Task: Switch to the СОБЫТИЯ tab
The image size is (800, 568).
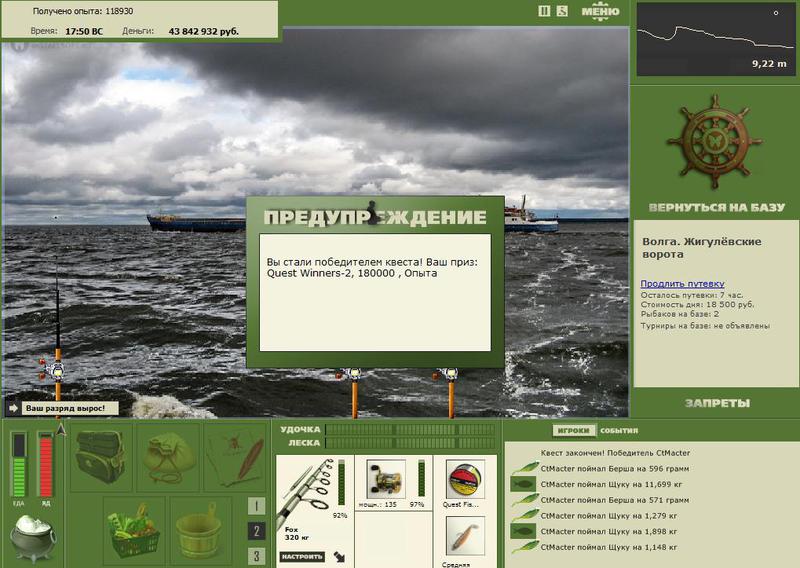Action: coord(619,431)
